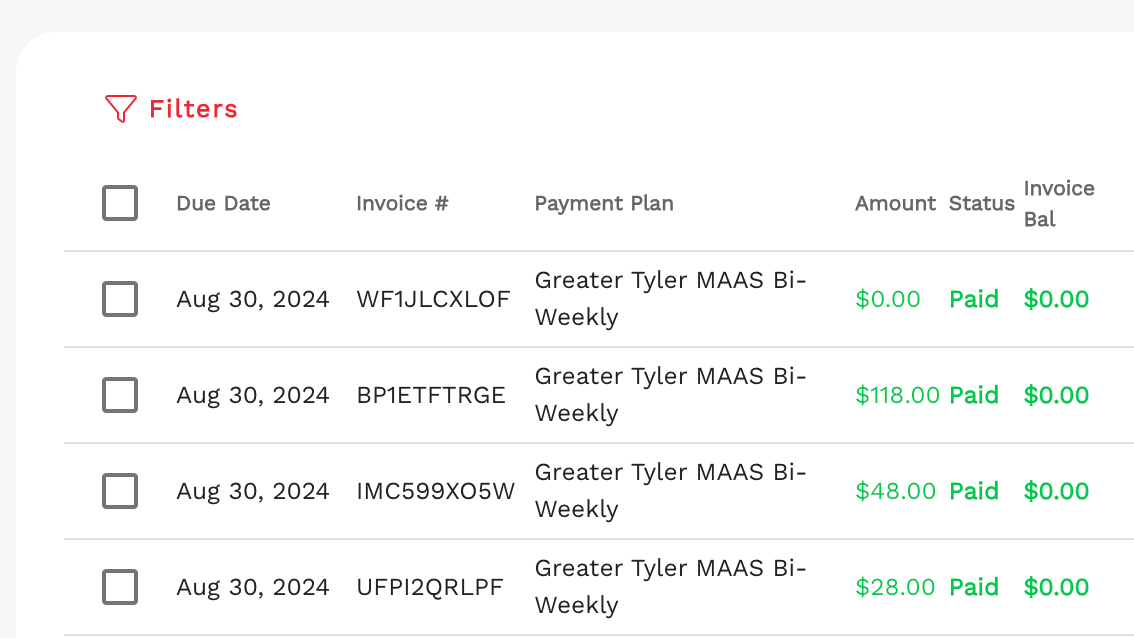Sort by the Amount column header
The width and height of the screenshot is (1134, 638).
(x=895, y=203)
